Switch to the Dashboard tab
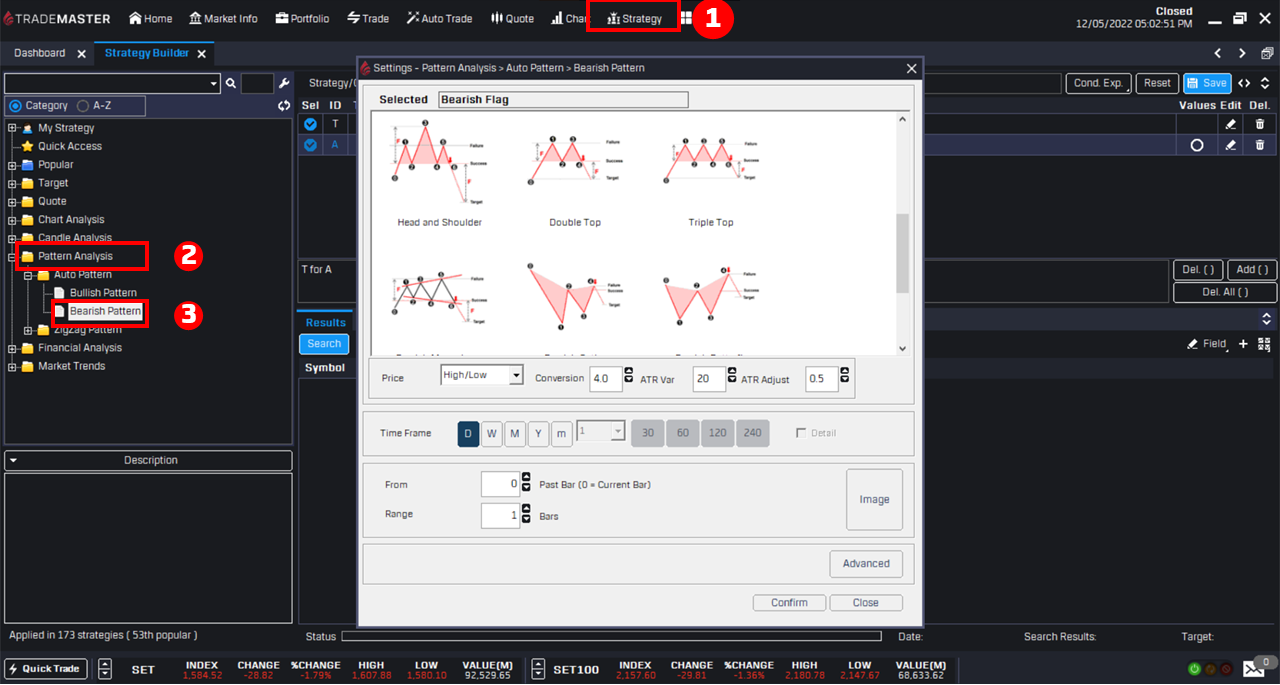 click(40, 53)
